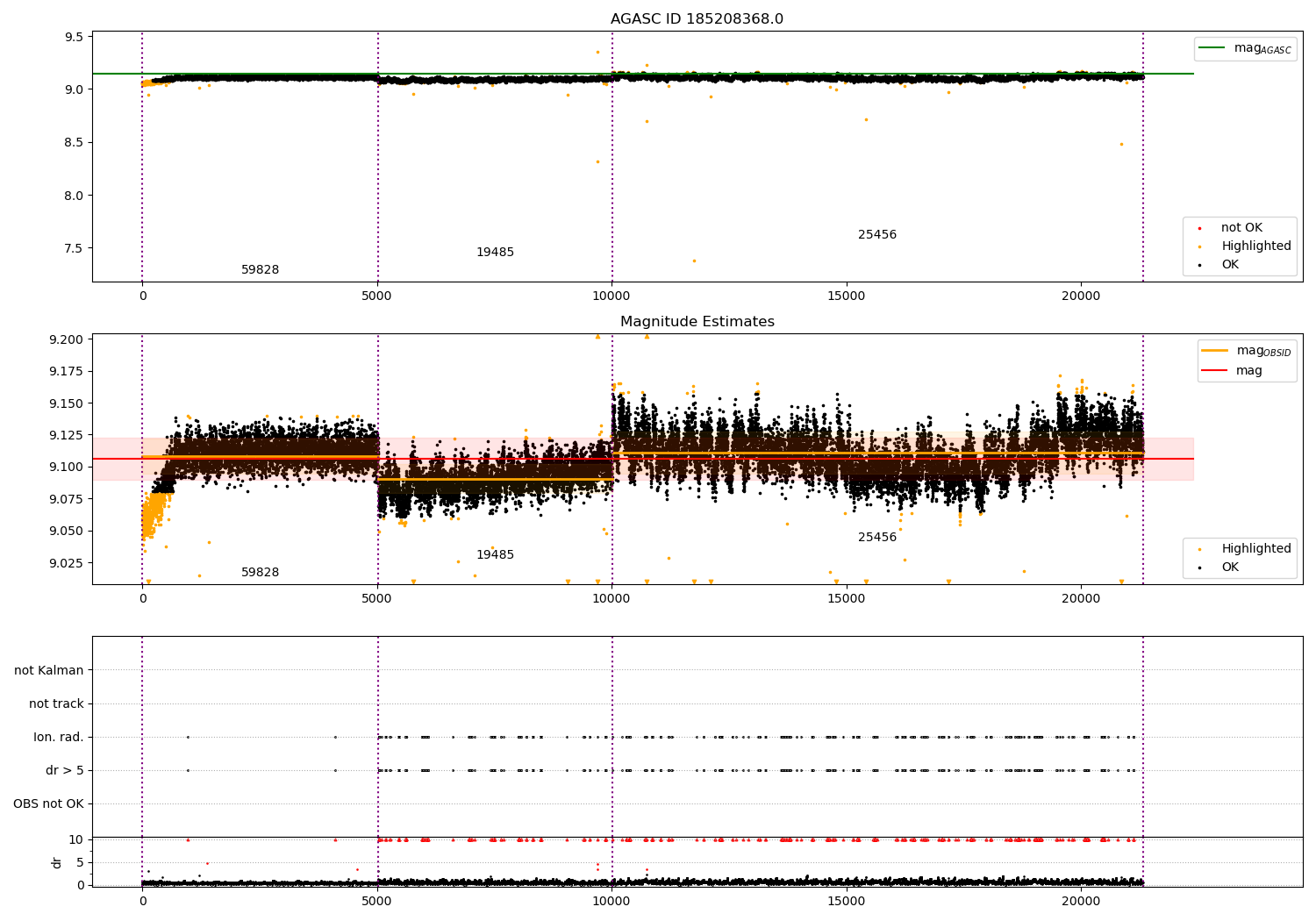Click the rotated "dr" axis label

click(57, 863)
